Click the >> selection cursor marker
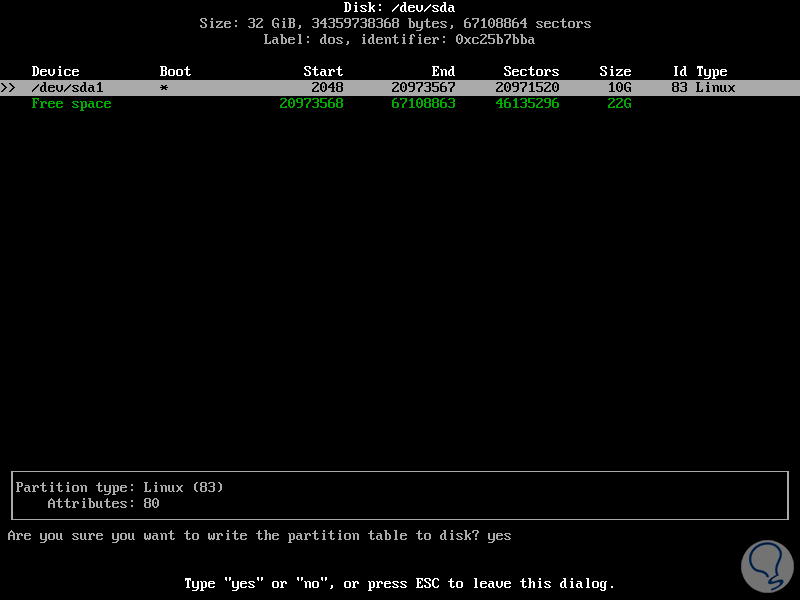Screen dimensions: 800x600 pyautogui.click(x=8, y=88)
